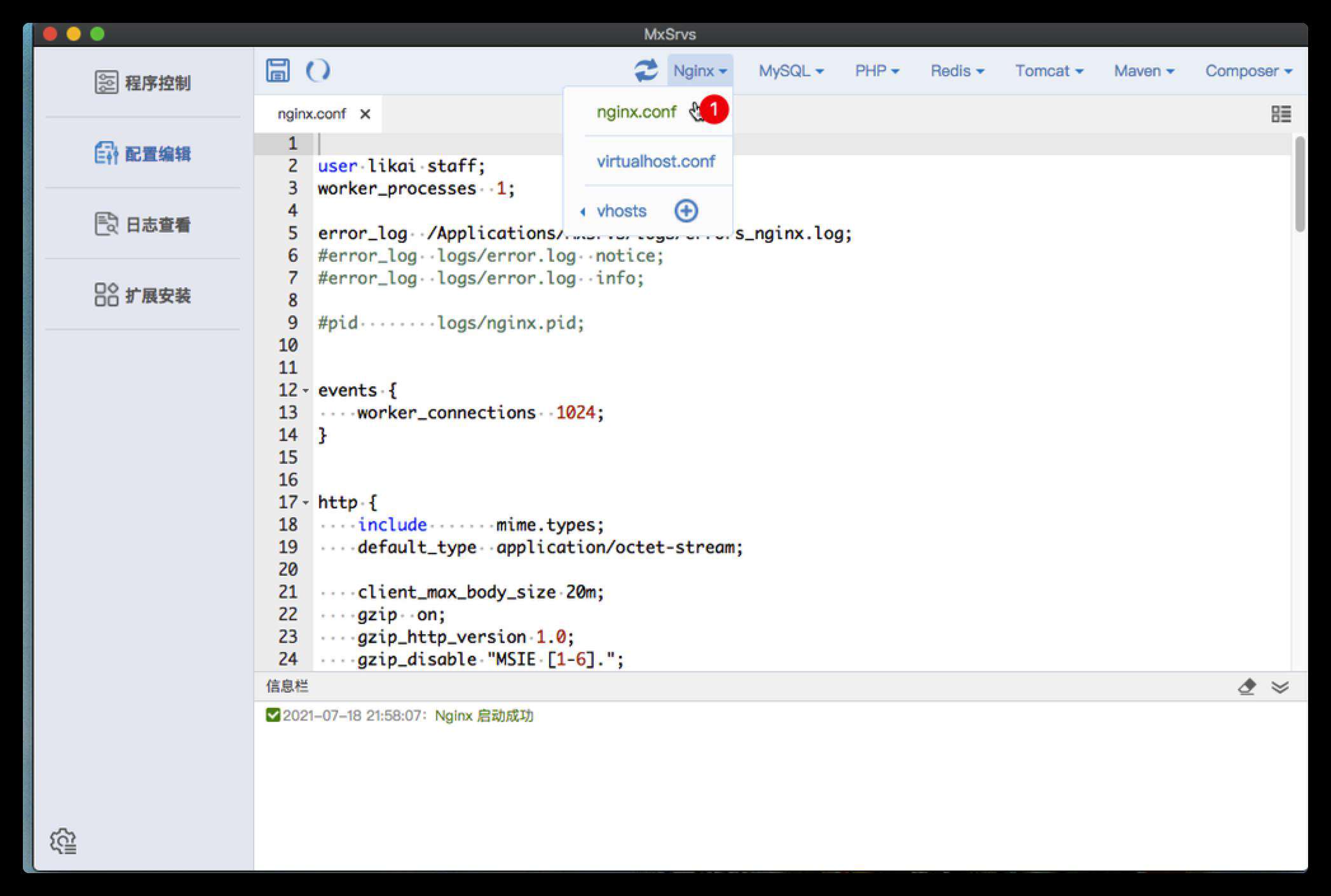Click value '1024' on line 13
1331x896 pixels.
575,413
